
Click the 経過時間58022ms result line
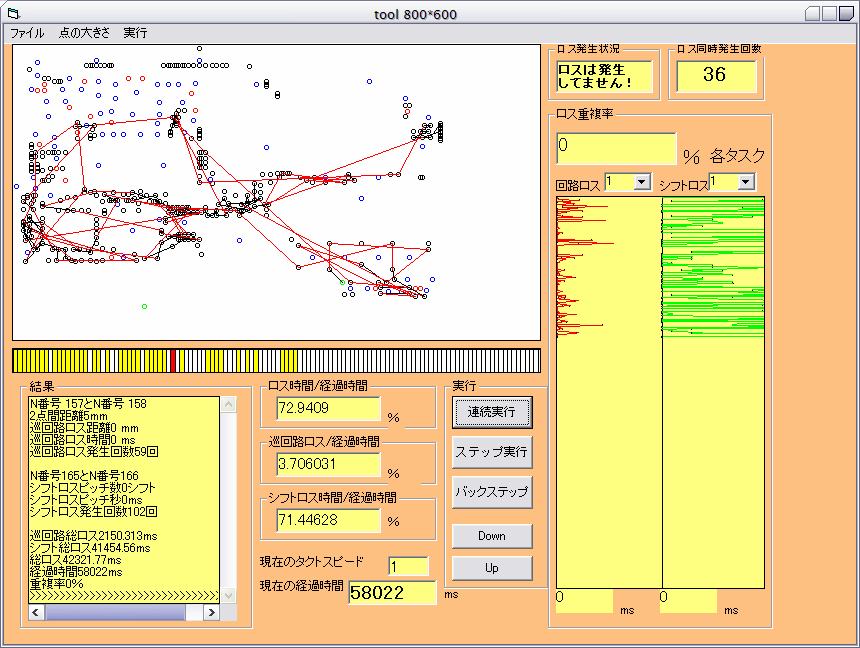[76, 572]
